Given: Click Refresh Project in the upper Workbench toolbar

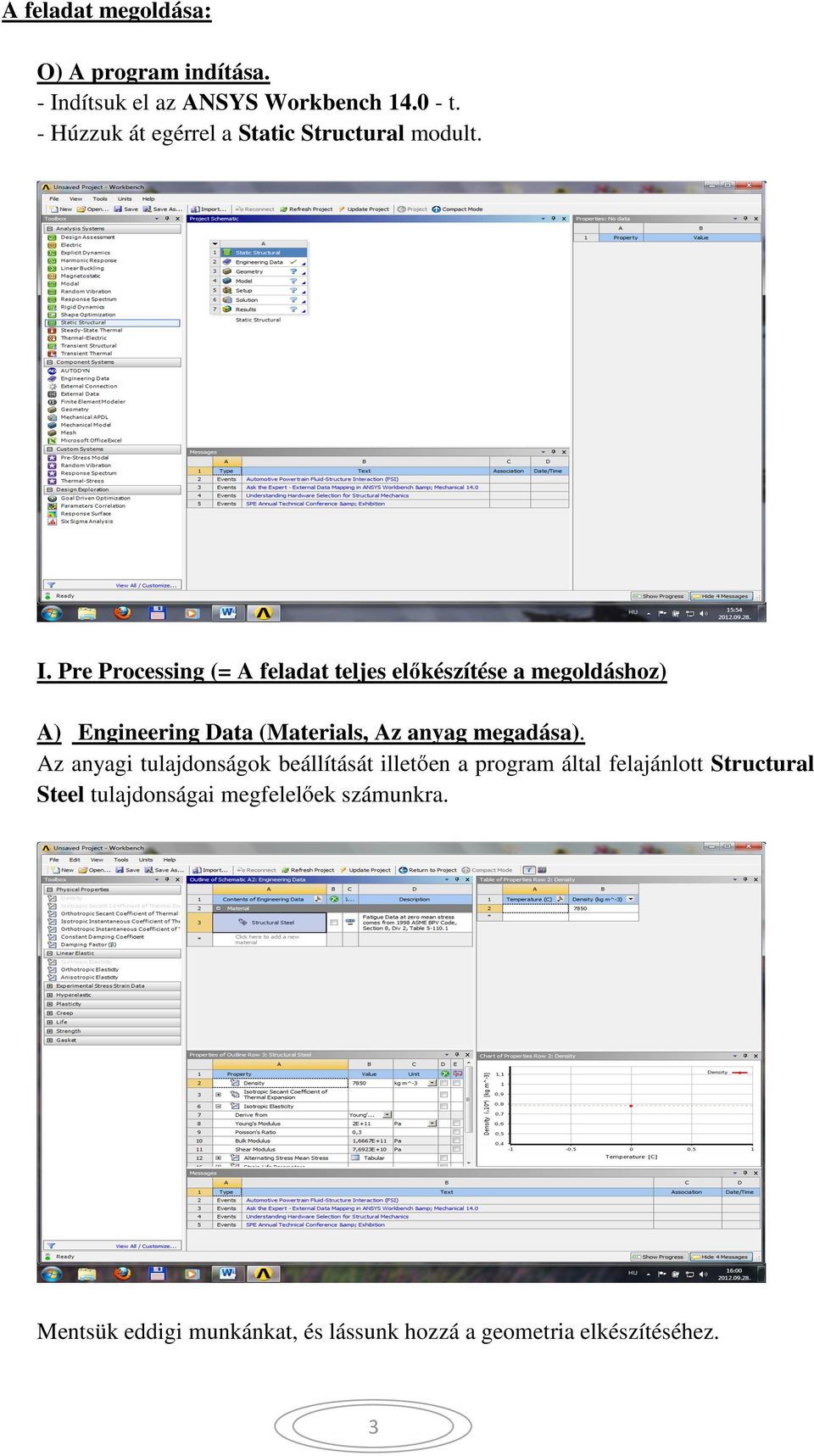Looking at the screenshot, I should (x=305, y=209).
